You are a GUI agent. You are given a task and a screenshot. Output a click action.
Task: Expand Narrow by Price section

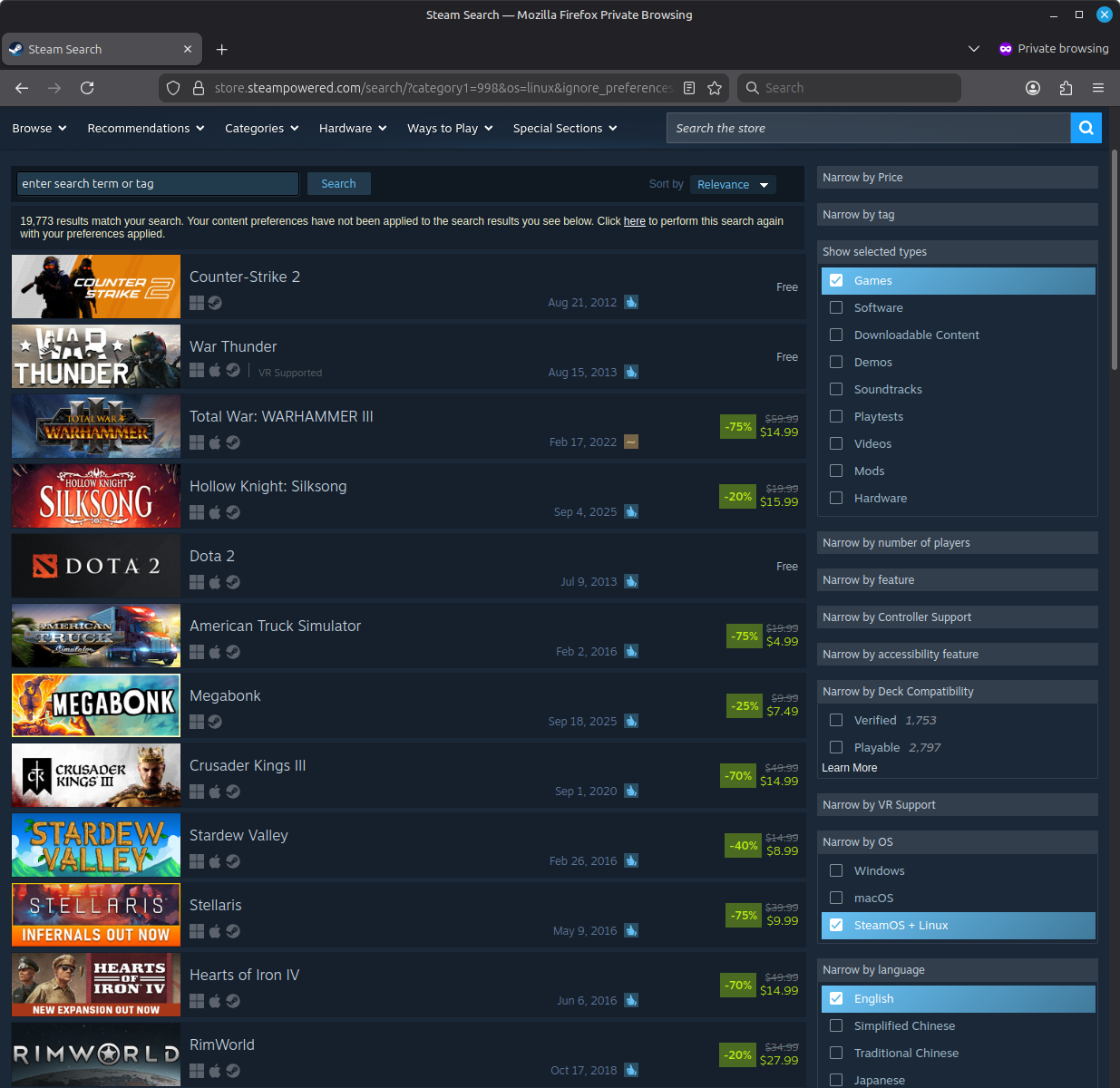pyautogui.click(x=958, y=177)
